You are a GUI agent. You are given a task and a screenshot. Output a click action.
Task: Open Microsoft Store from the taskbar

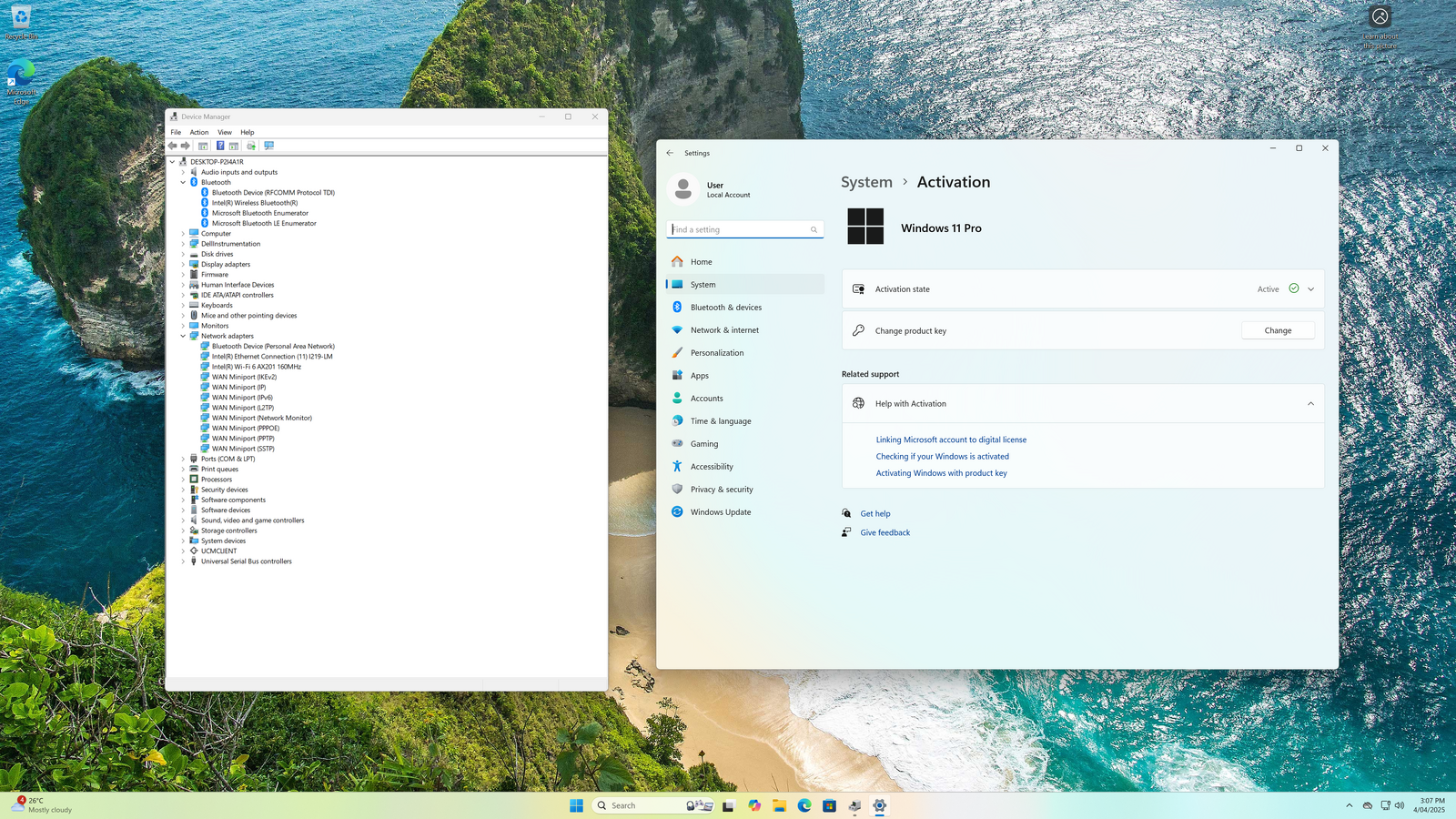click(829, 805)
